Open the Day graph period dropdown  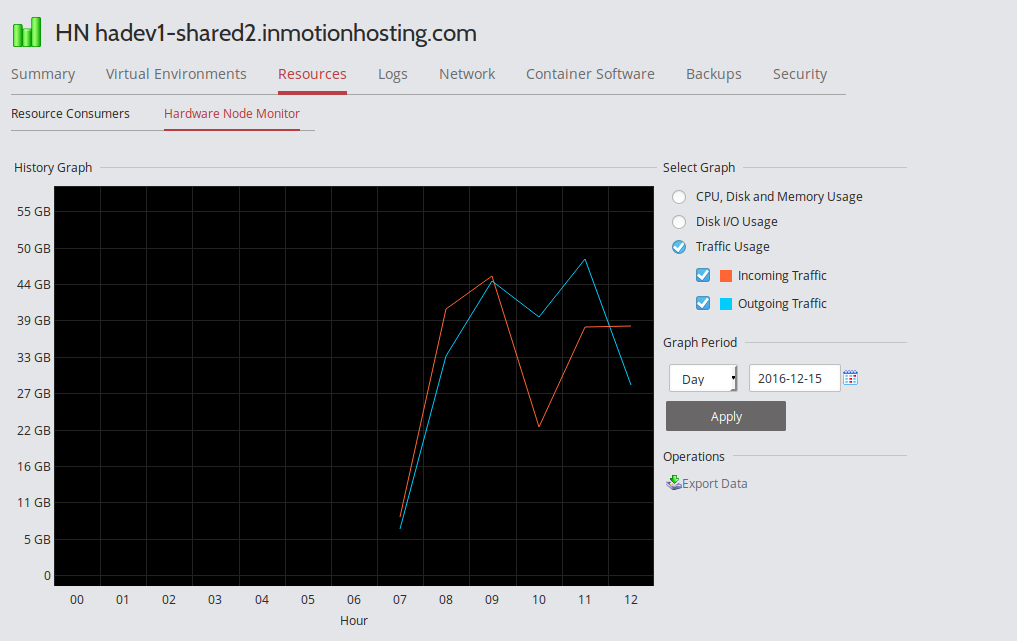[x=703, y=379]
